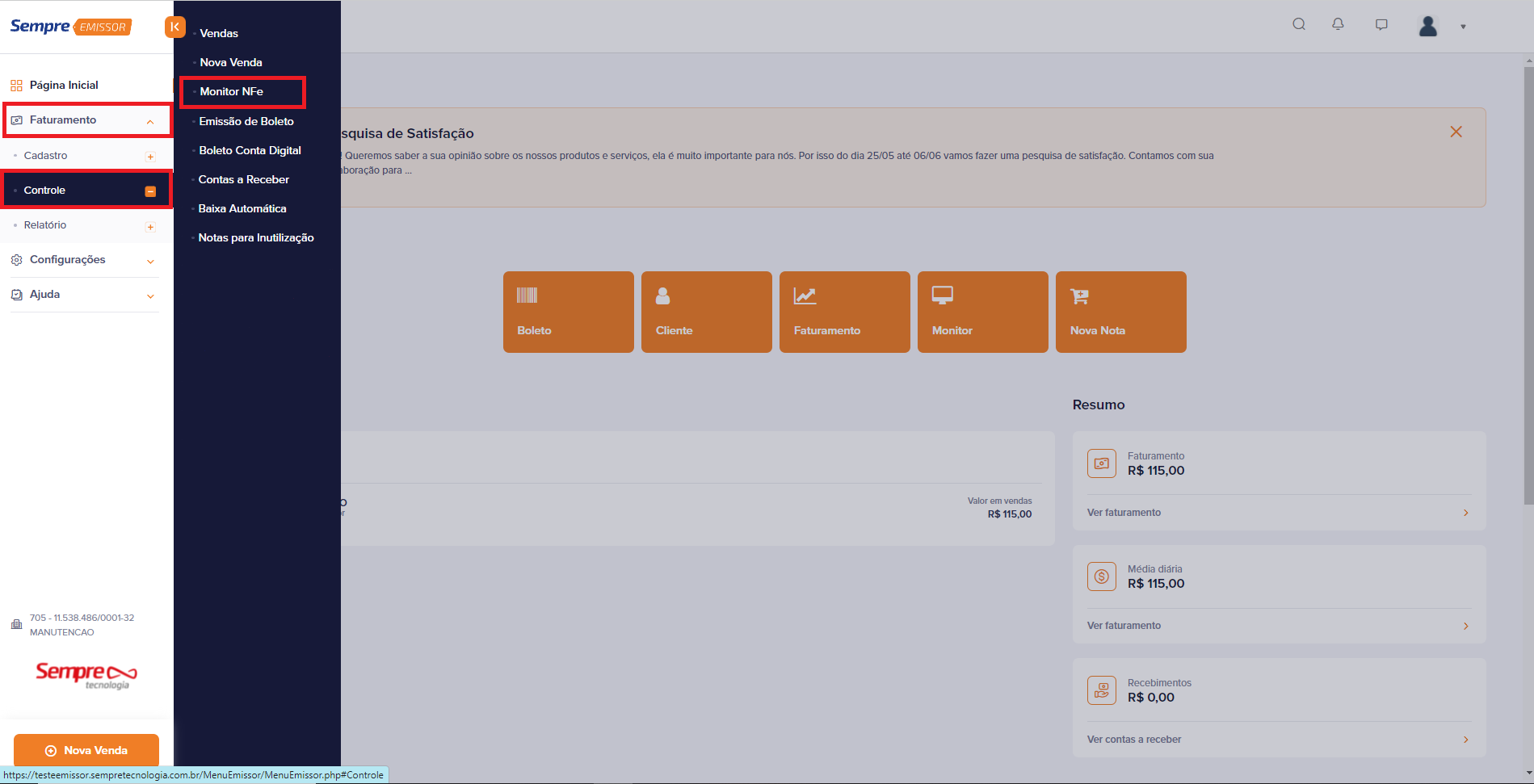Open the Monitor shortcut card

pos(983,312)
